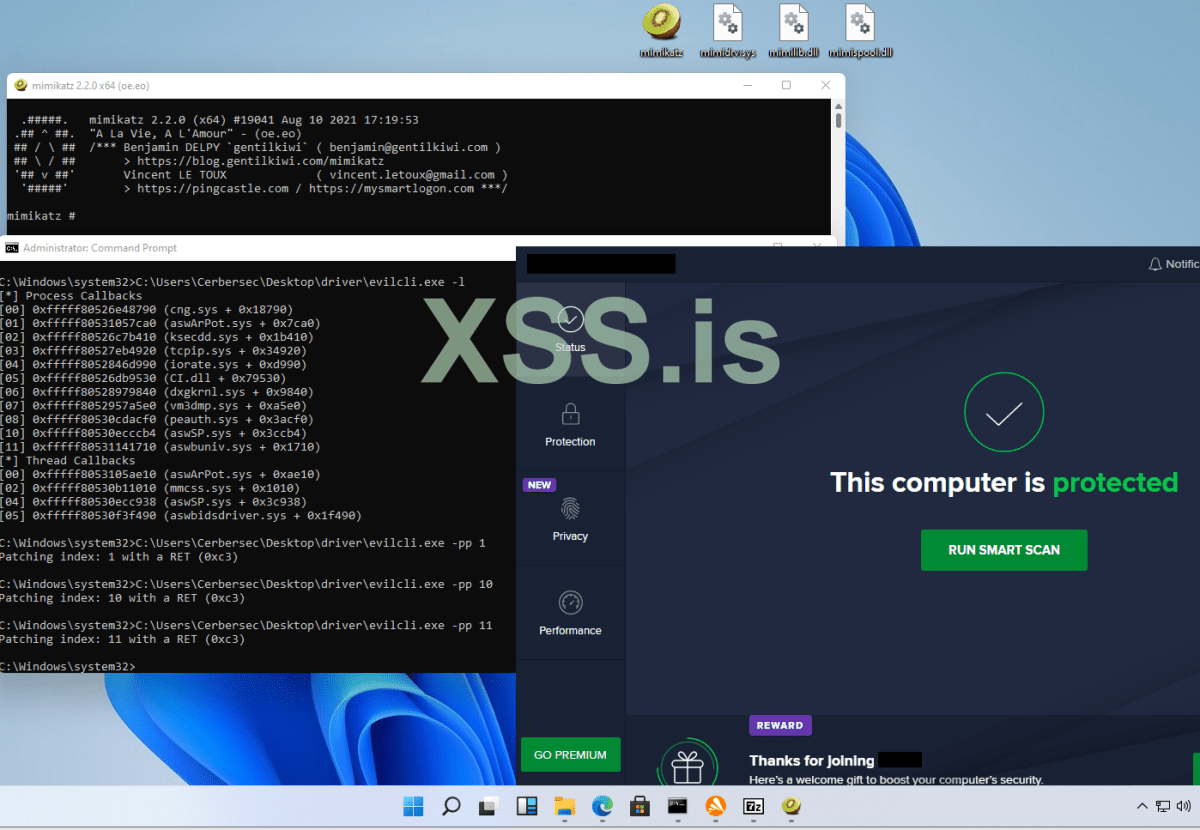Maximize the mimikatz console window
This screenshot has width=1200, height=830.
(x=786, y=85)
